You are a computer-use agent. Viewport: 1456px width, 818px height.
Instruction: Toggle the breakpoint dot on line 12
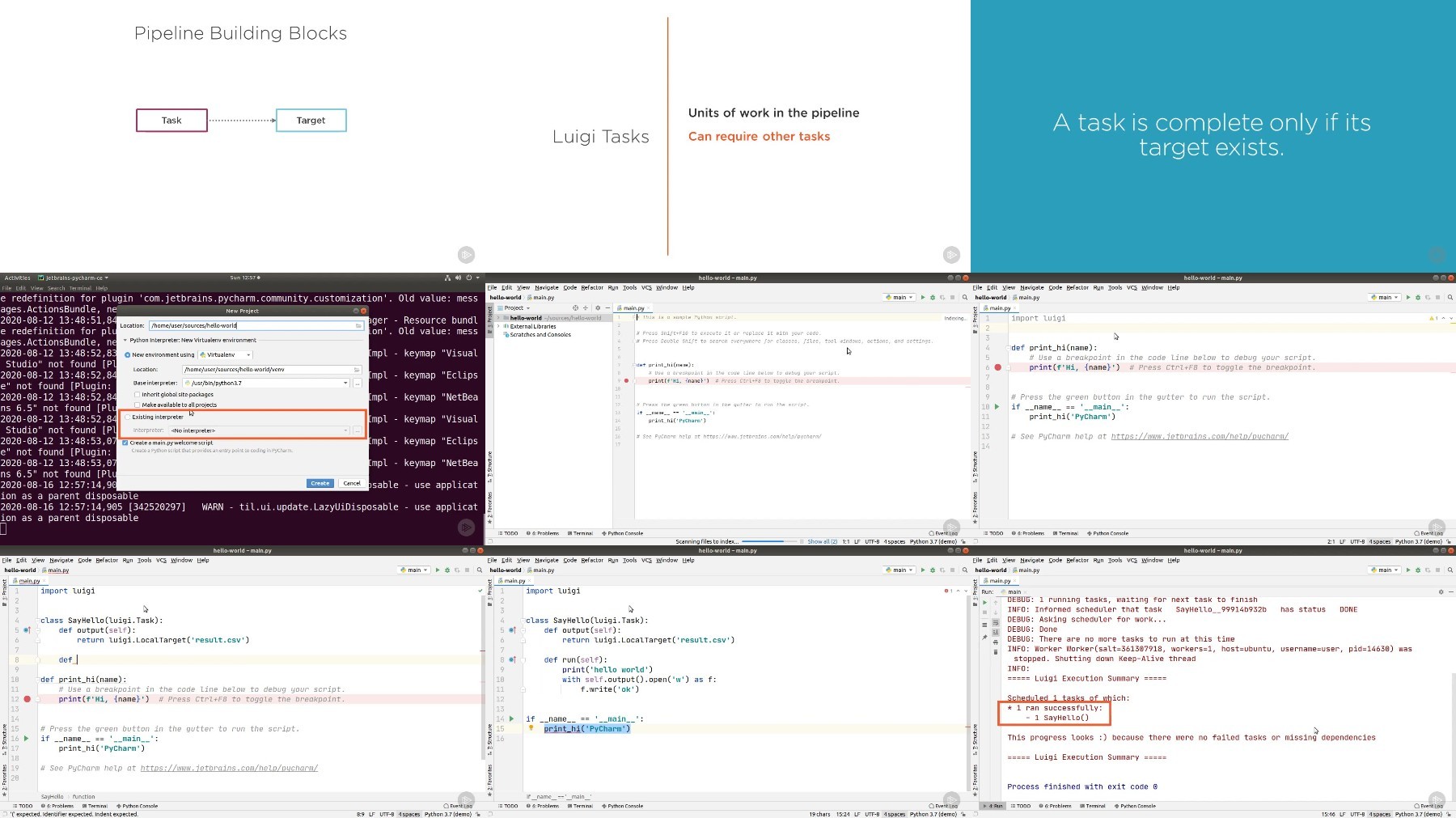(27, 699)
